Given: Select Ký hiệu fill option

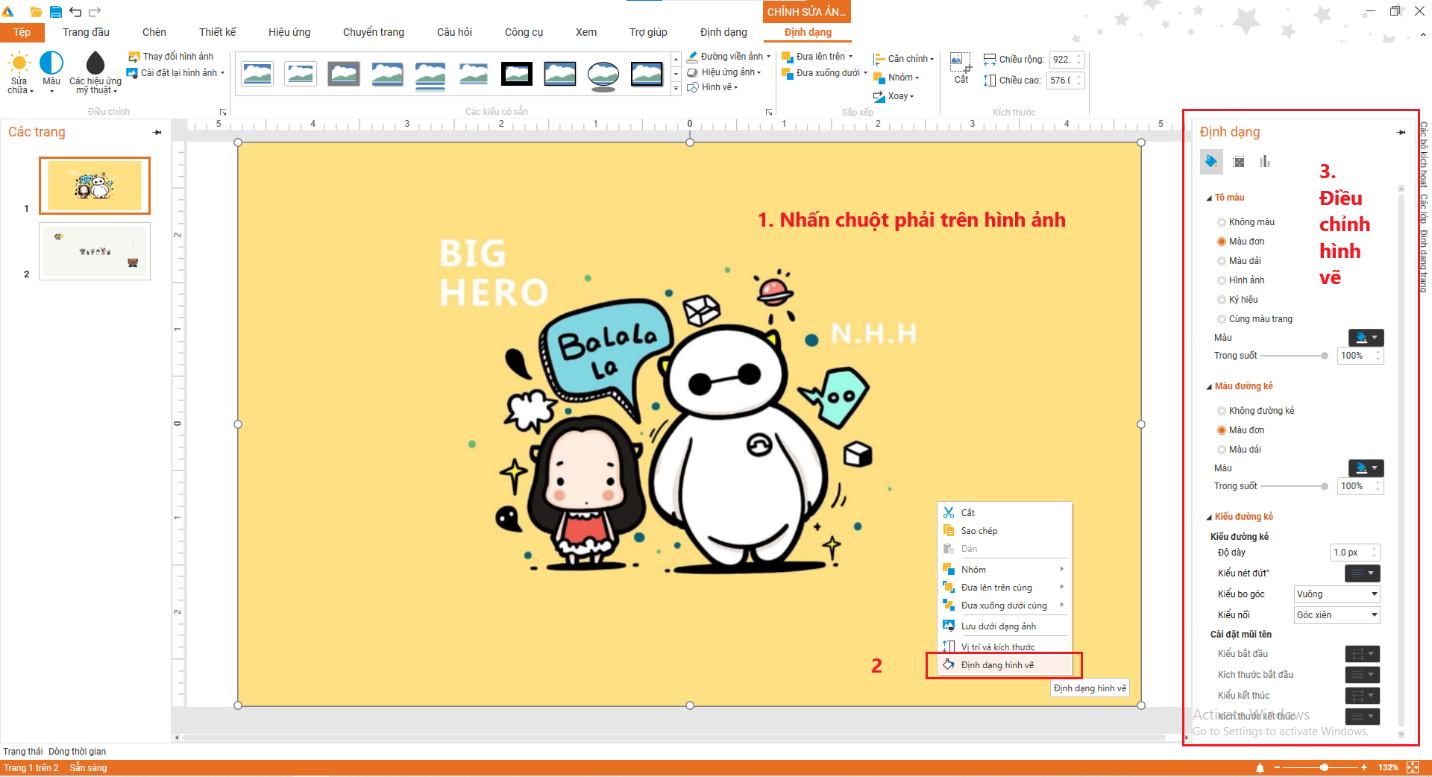Looking at the screenshot, I should (1239, 299).
